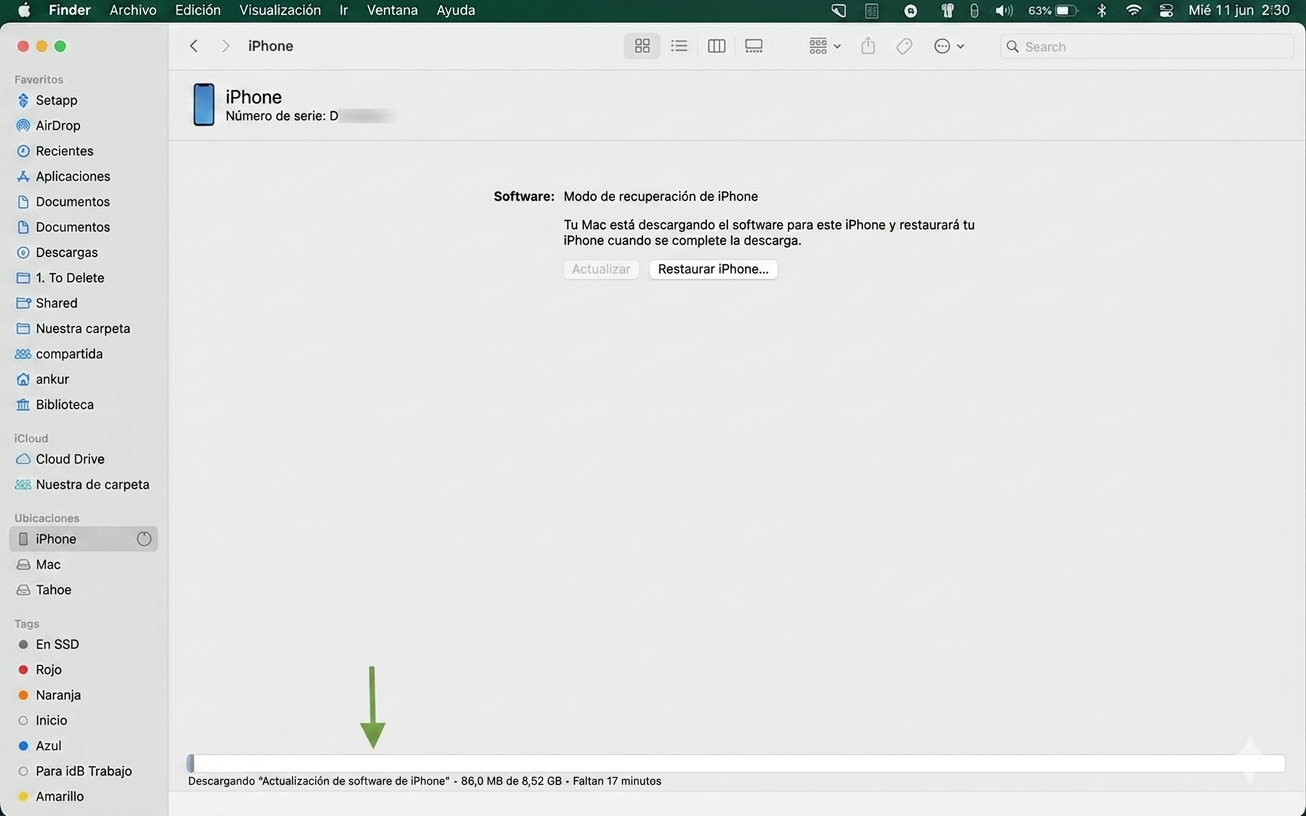Viewport: 1306px width, 816px height.
Task: Open the Finder menu
Action: (70, 10)
